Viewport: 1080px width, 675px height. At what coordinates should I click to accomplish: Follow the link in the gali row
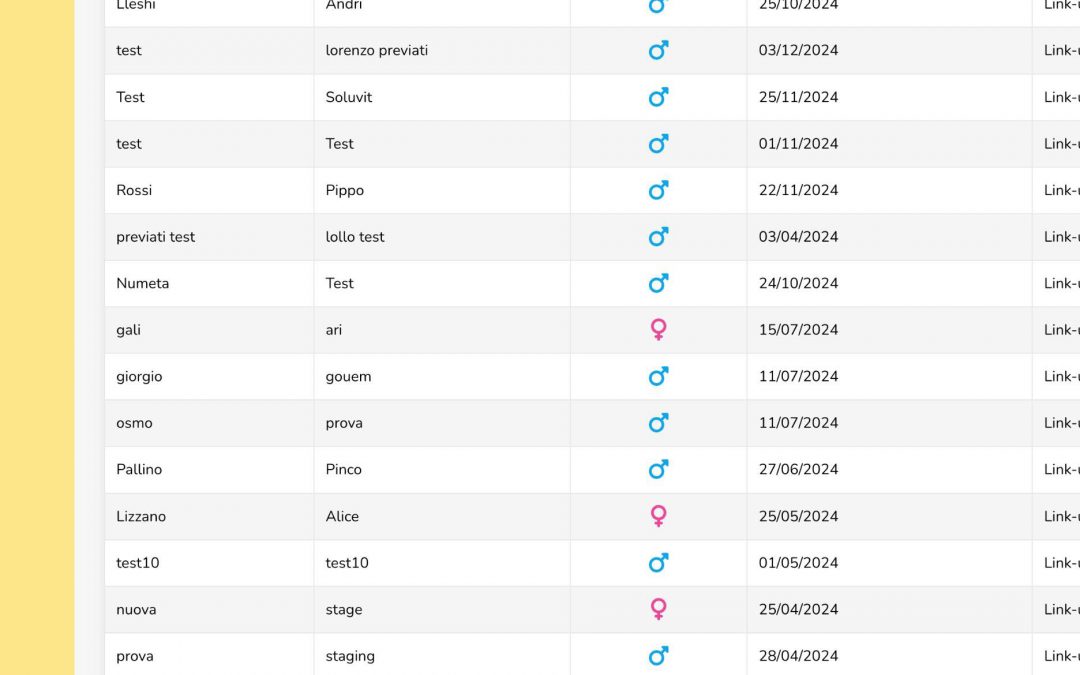point(1061,330)
